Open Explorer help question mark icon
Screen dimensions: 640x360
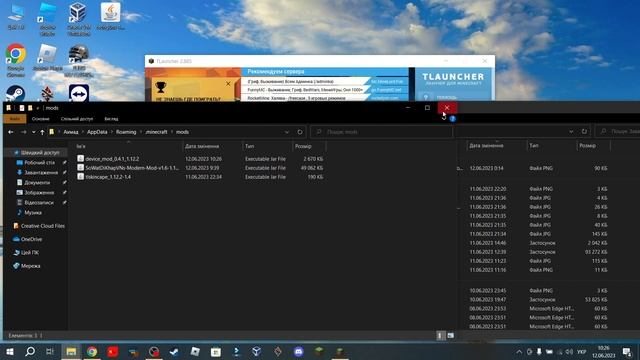click(452, 119)
